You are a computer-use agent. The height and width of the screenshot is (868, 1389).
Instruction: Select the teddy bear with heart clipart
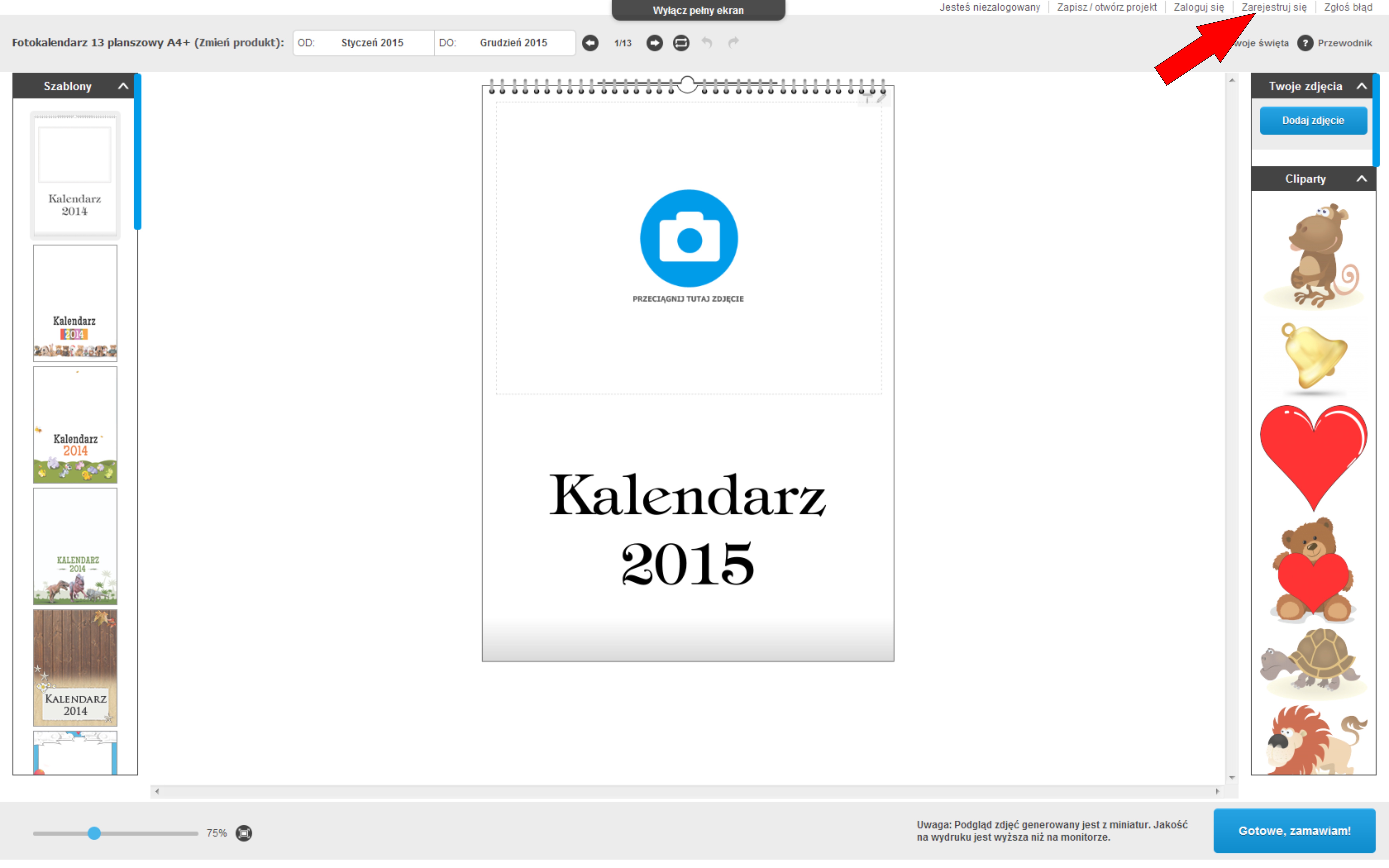pos(1313,570)
